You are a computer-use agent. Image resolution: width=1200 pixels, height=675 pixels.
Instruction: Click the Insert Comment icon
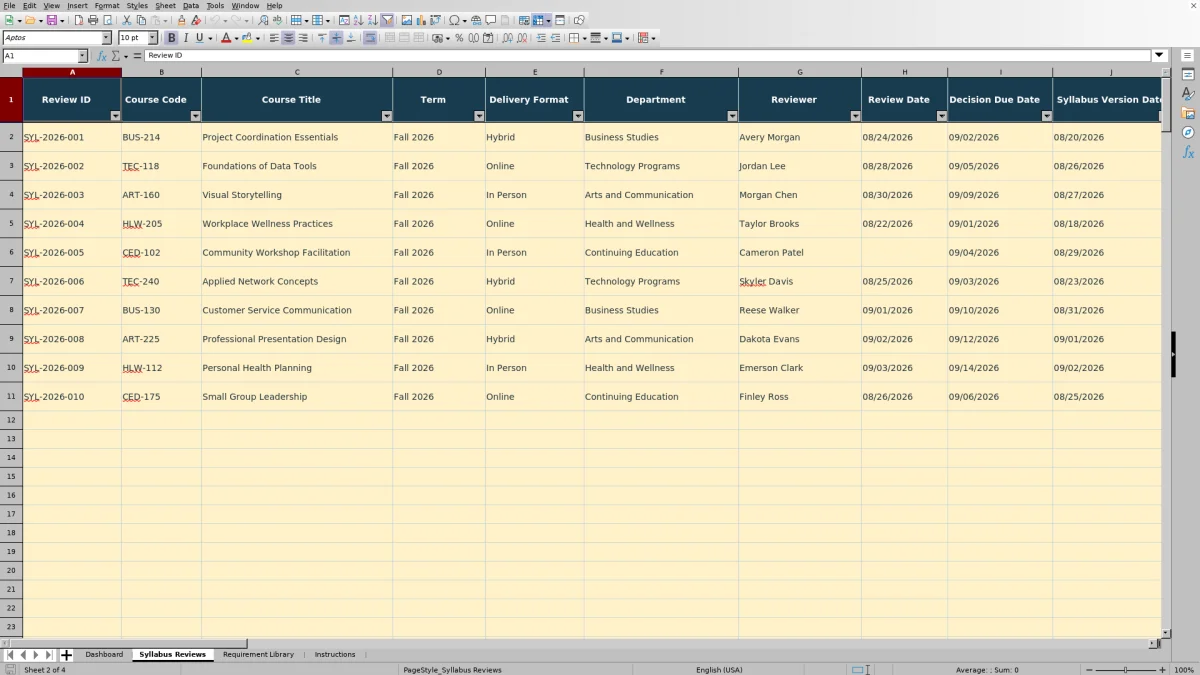pos(491,20)
